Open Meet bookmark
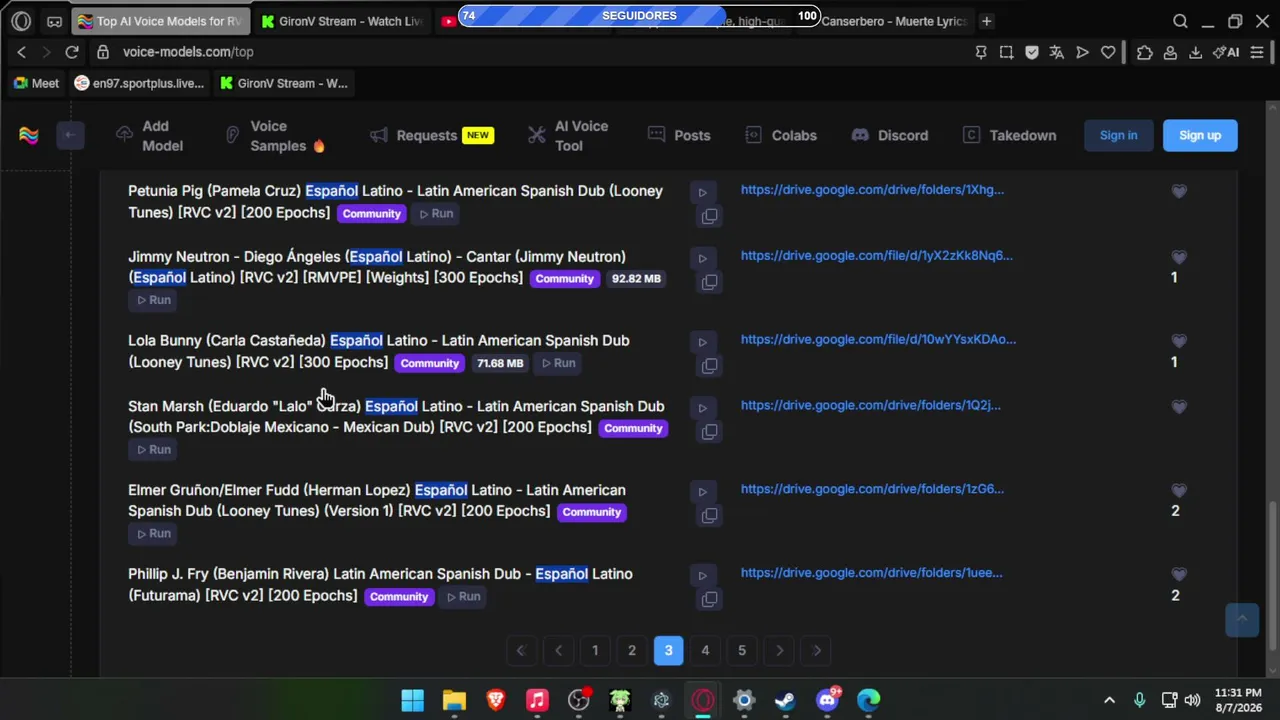The image size is (1280, 720). tap(36, 83)
